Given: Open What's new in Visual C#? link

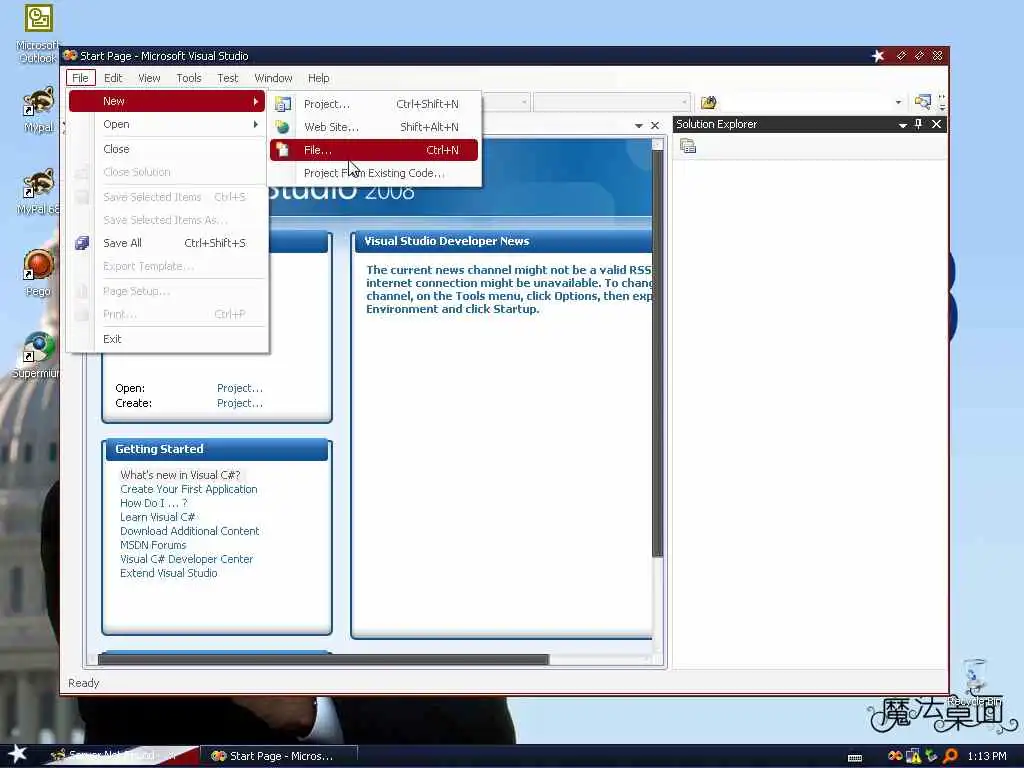Looking at the screenshot, I should tap(180, 475).
